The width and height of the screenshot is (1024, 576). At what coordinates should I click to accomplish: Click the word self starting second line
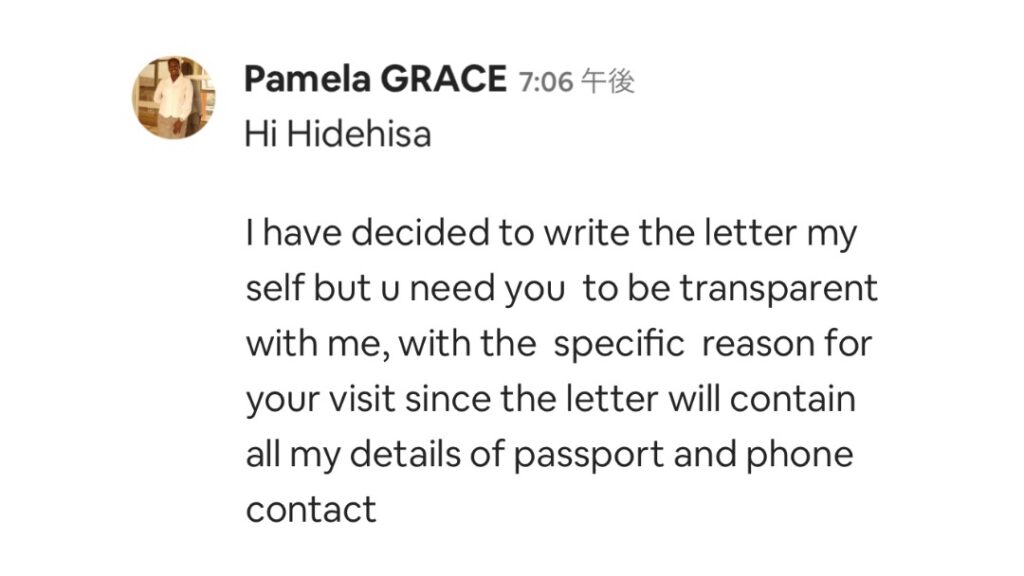(274, 288)
